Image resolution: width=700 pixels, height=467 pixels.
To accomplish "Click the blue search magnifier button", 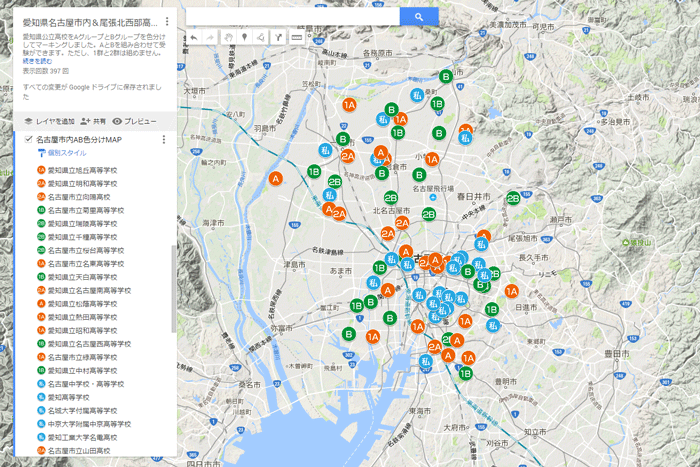I will point(418,17).
